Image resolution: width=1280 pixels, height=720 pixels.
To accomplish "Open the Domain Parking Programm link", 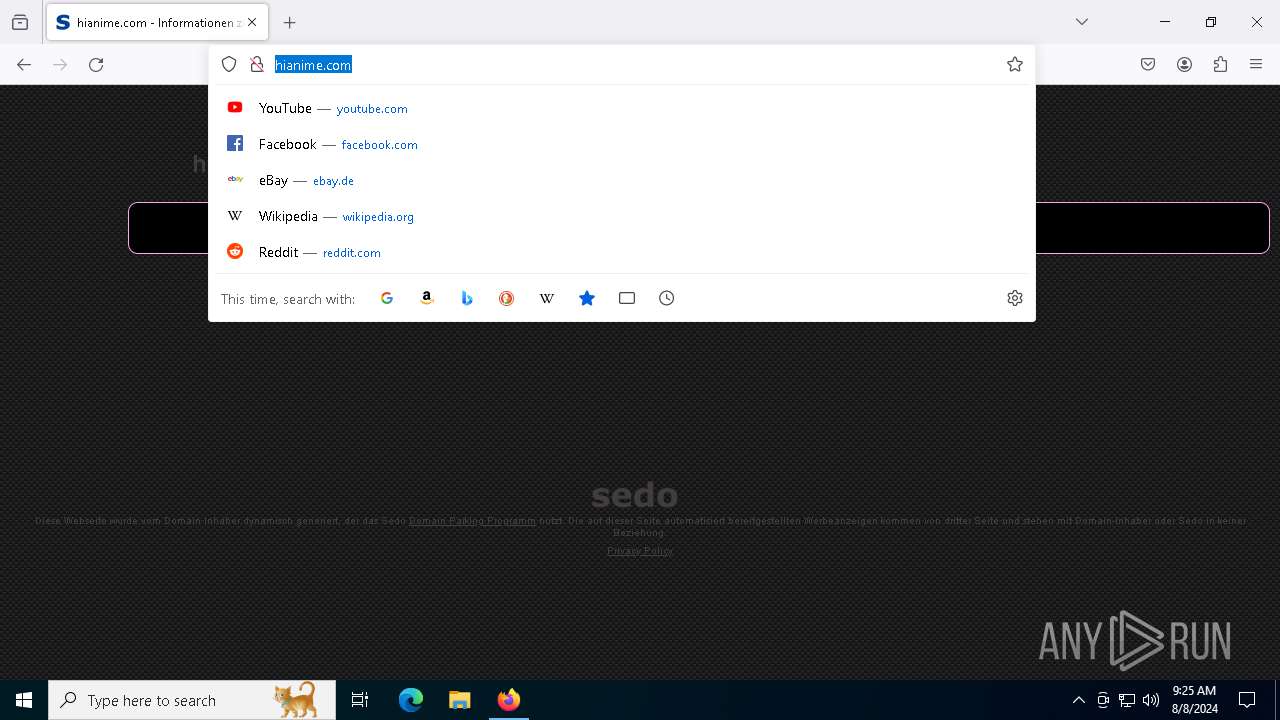I will click(472, 521).
